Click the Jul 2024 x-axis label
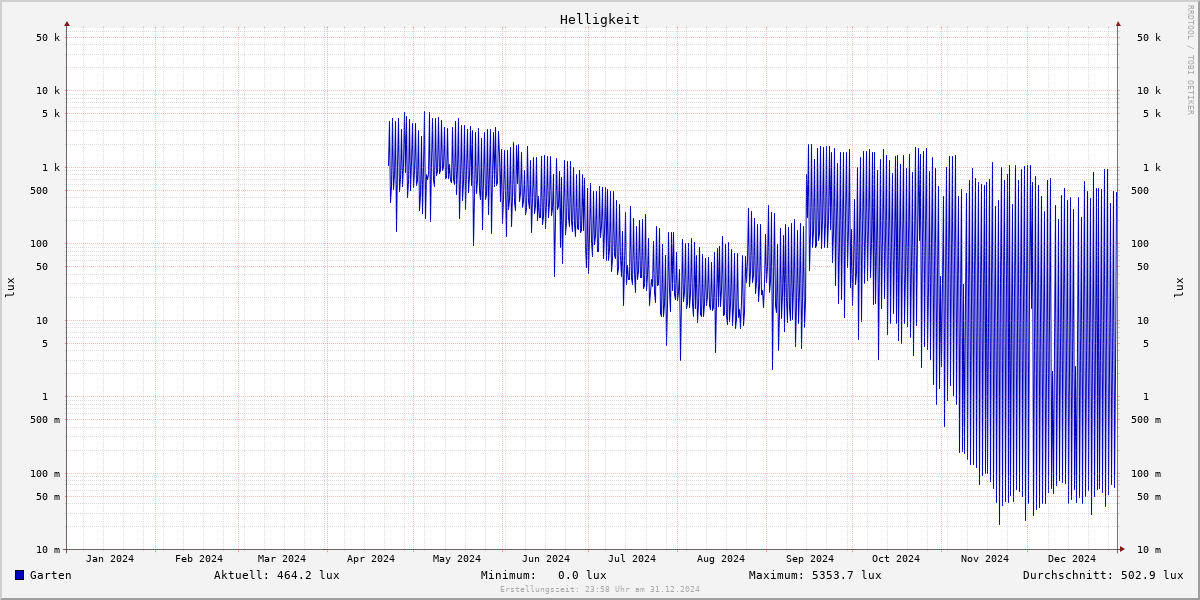Image resolution: width=1200 pixels, height=600 pixels. click(x=632, y=559)
